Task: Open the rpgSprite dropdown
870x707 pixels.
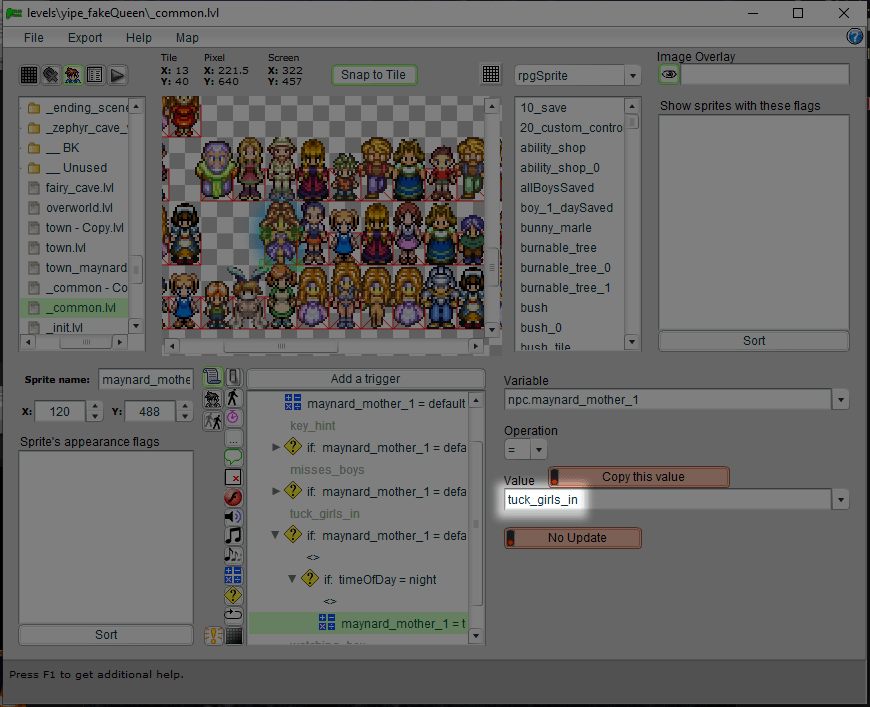Action: 632,76
